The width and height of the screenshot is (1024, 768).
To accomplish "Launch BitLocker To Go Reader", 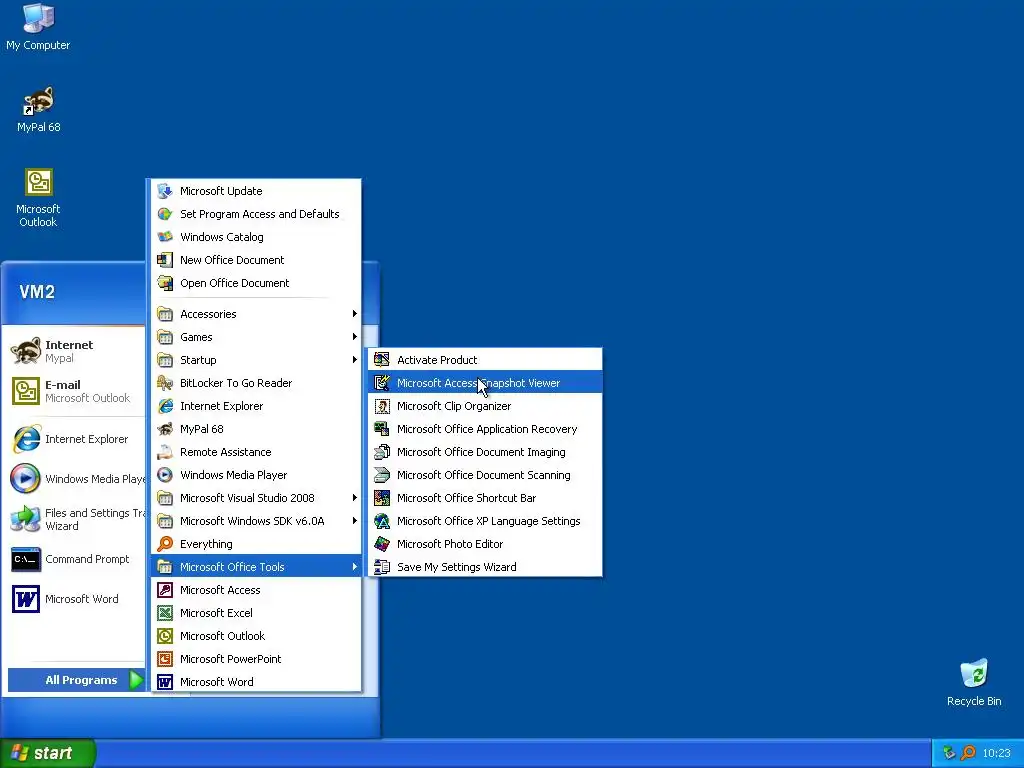I will click(x=256, y=383).
